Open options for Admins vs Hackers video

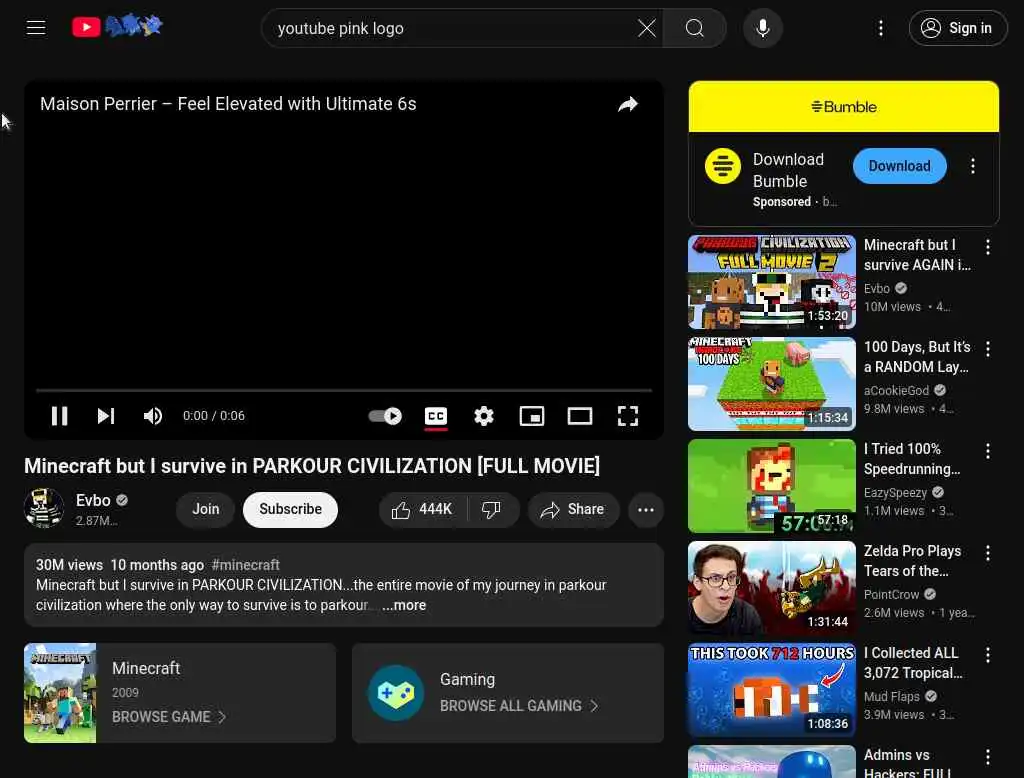tap(988, 756)
